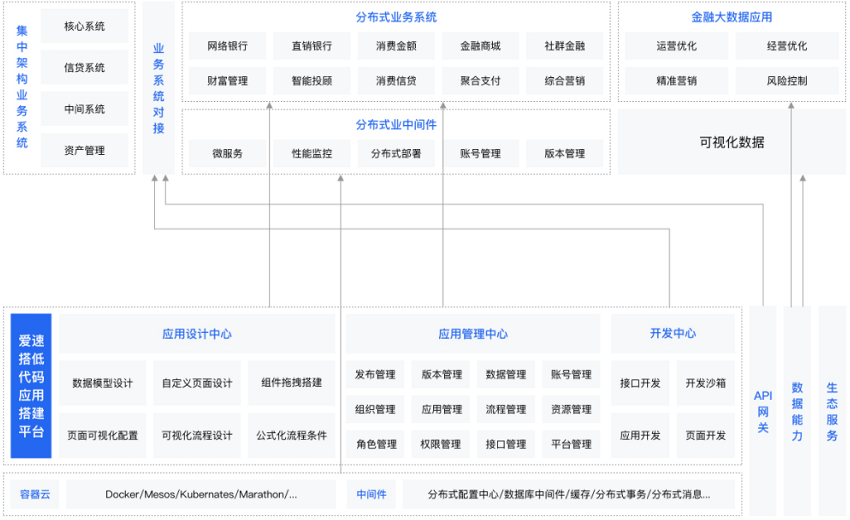Click 账号管理 under 应用管理中心

[x=571, y=374]
